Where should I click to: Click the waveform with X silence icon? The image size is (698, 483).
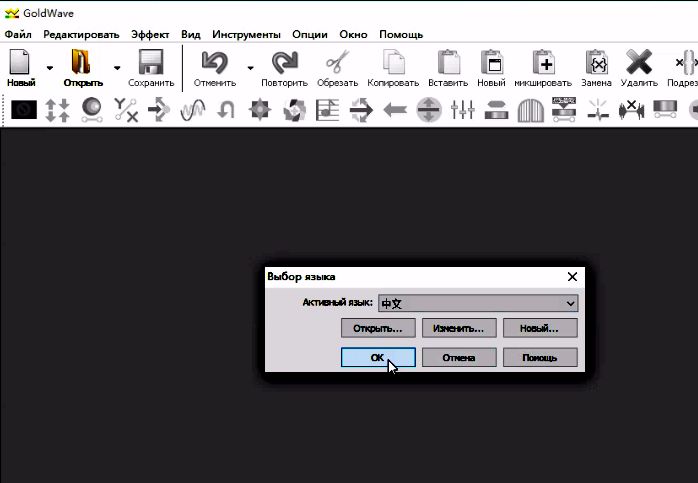click(632, 110)
